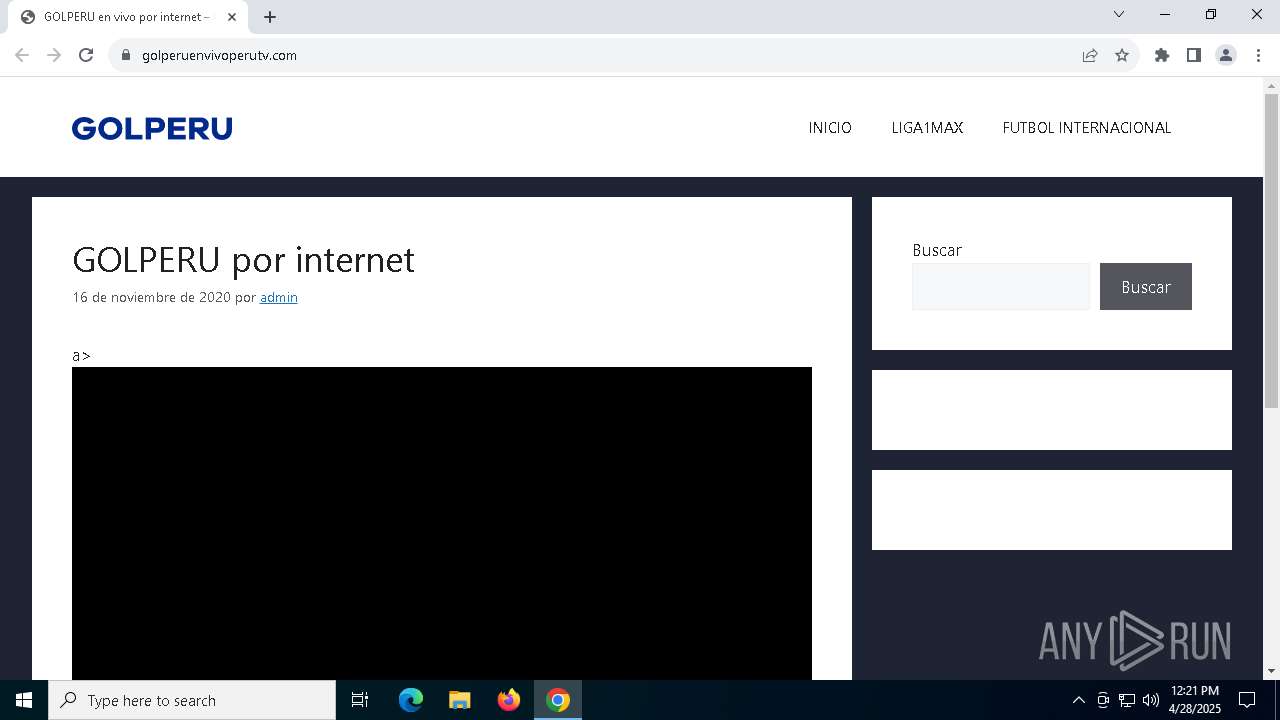Click the black video player area

442,523
